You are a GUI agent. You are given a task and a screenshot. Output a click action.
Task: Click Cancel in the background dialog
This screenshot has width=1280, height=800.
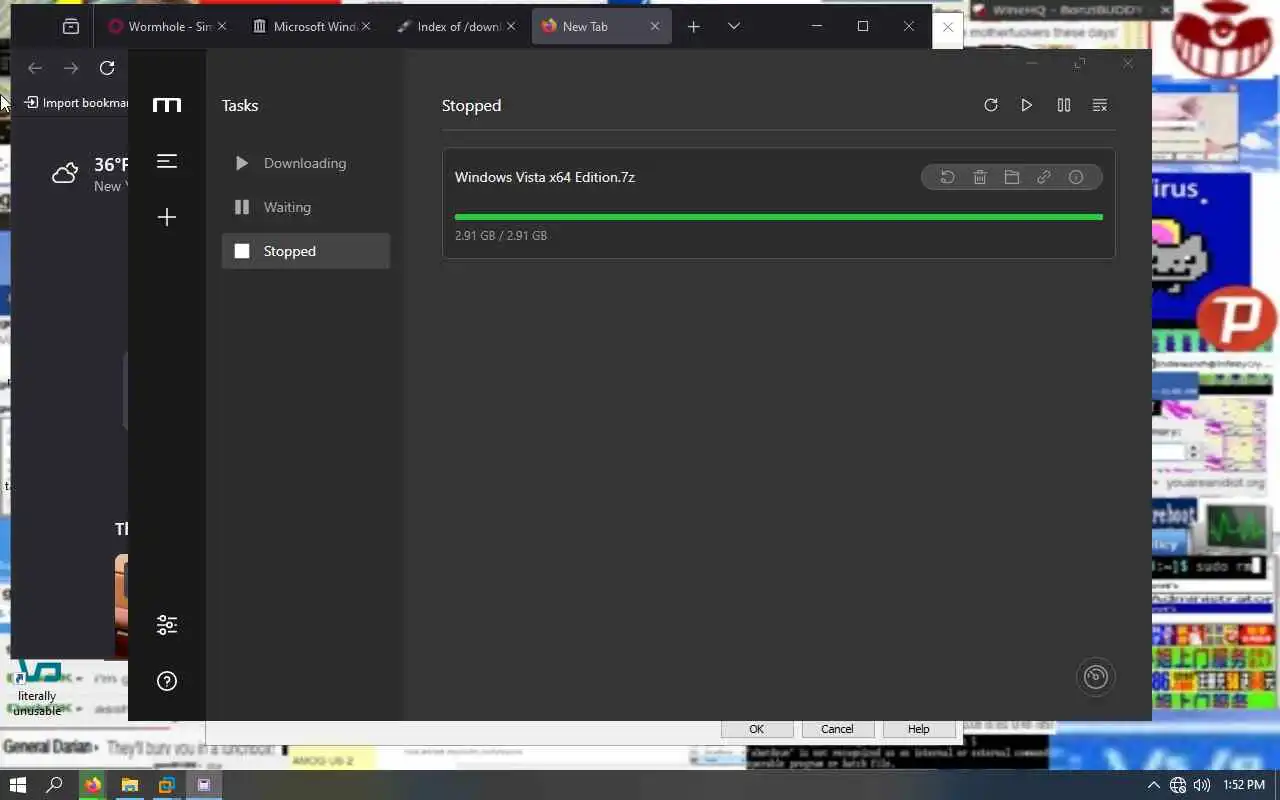837,729
